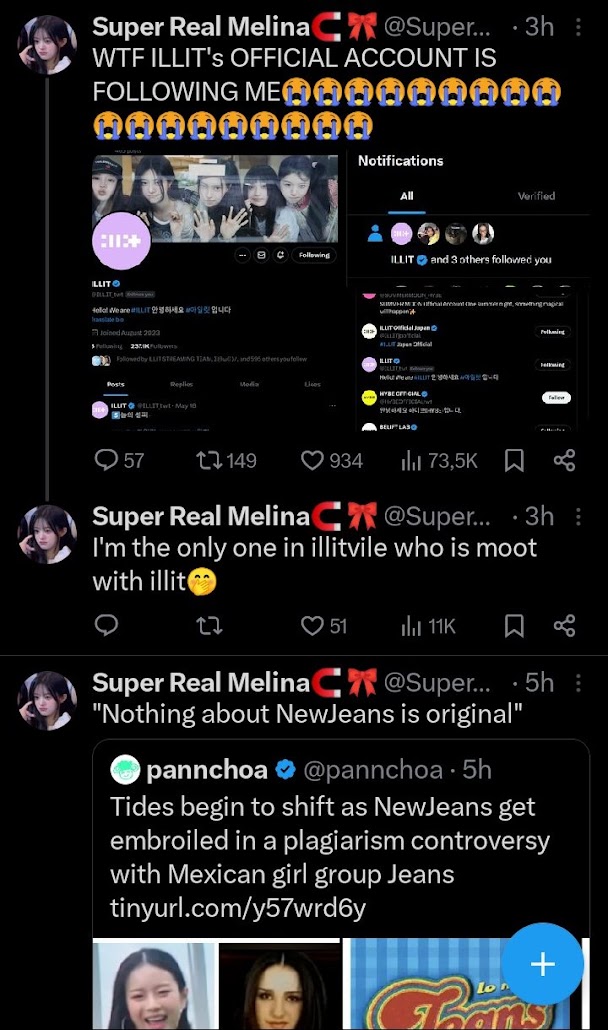Screen dimensions: 608x1030
Task: Share the ILLIT official account tweet
Action: coord(564,460)
